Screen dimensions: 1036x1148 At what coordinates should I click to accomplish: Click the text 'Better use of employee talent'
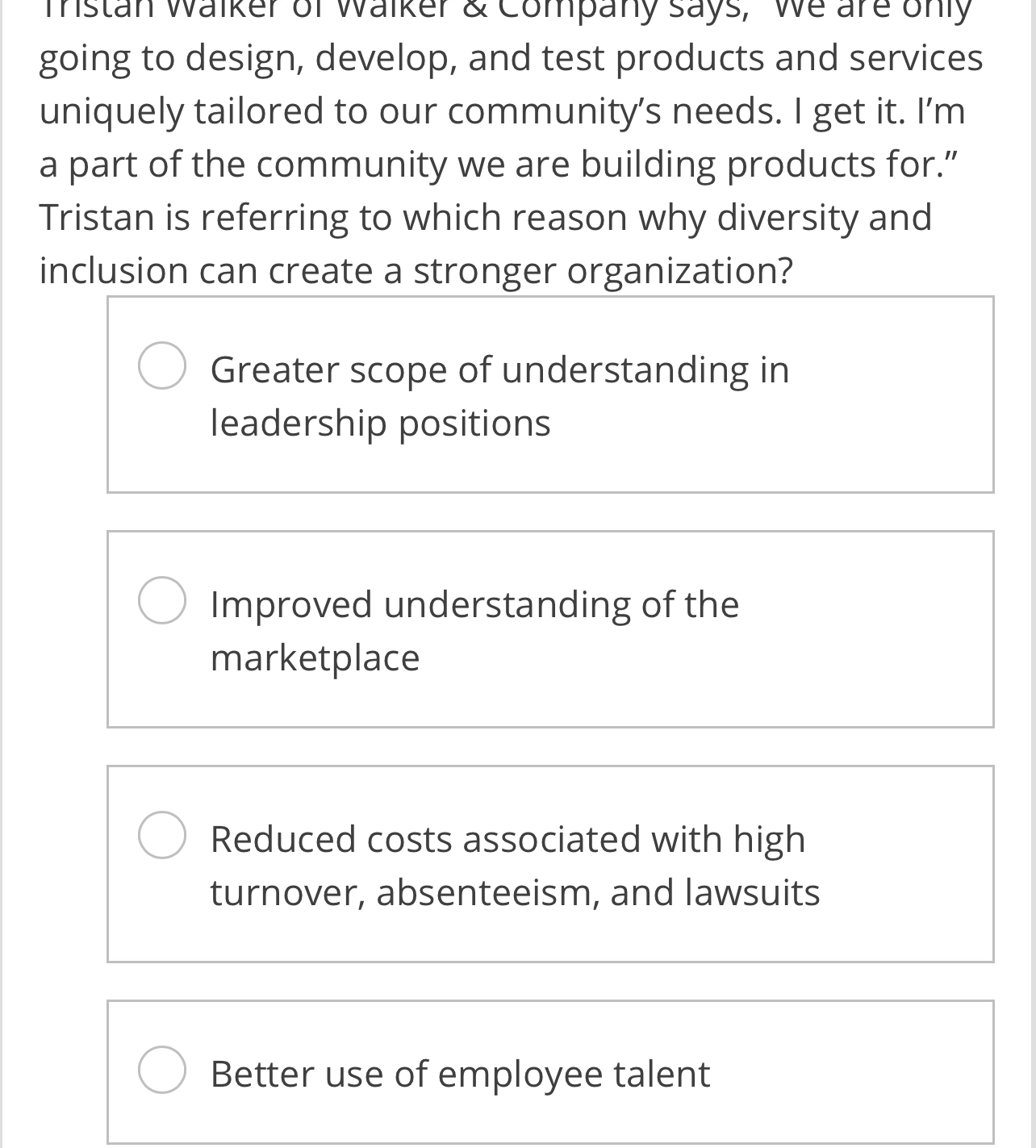click(x=460, y=1073)
